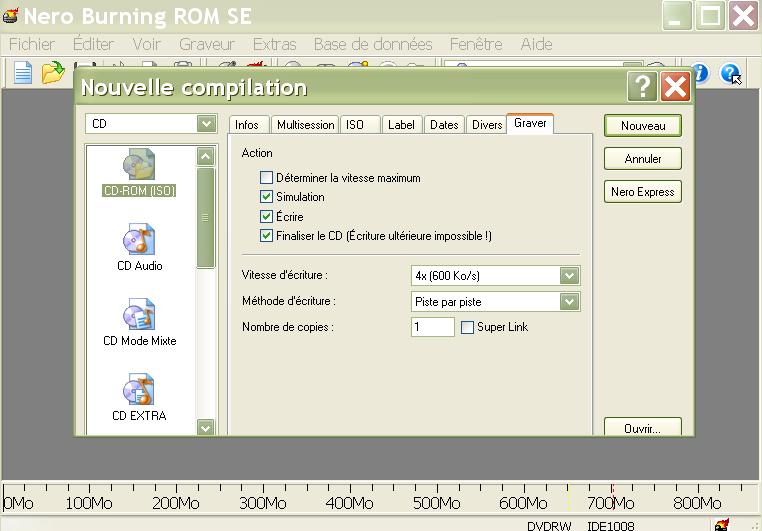Switch to the Infos tab
Image resolution: width=762 pixels, height=531 pixels.
pyautogui.click(x=247, y=125)
